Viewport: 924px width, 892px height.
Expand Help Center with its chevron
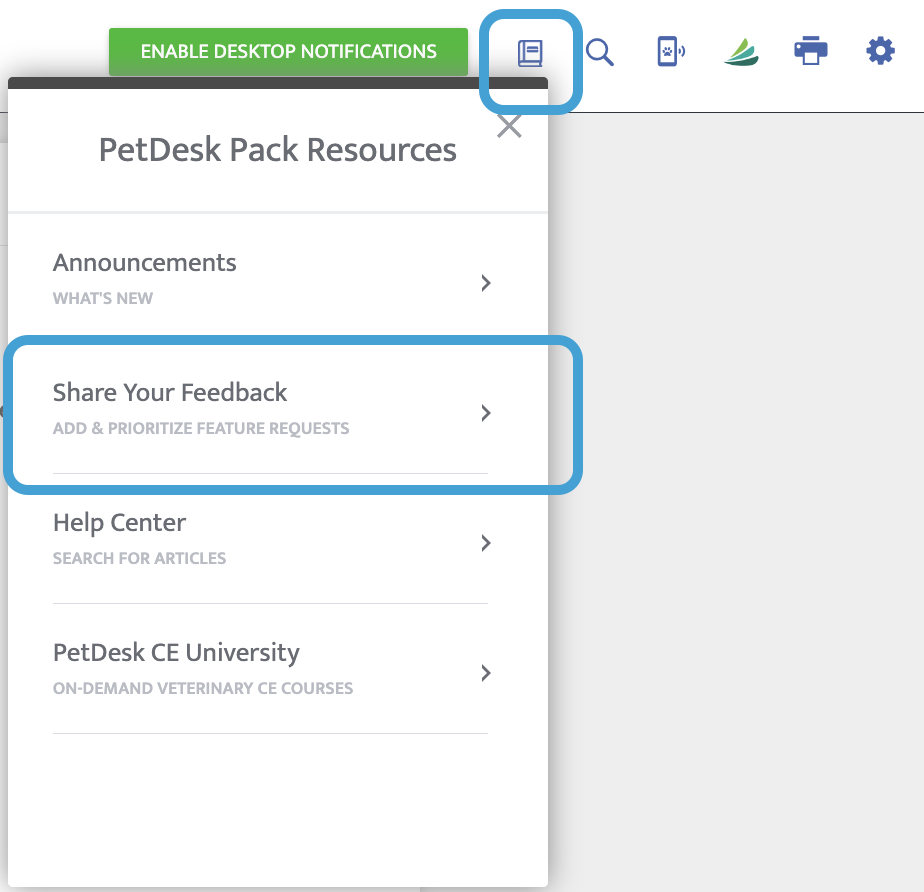pos(486,543)
